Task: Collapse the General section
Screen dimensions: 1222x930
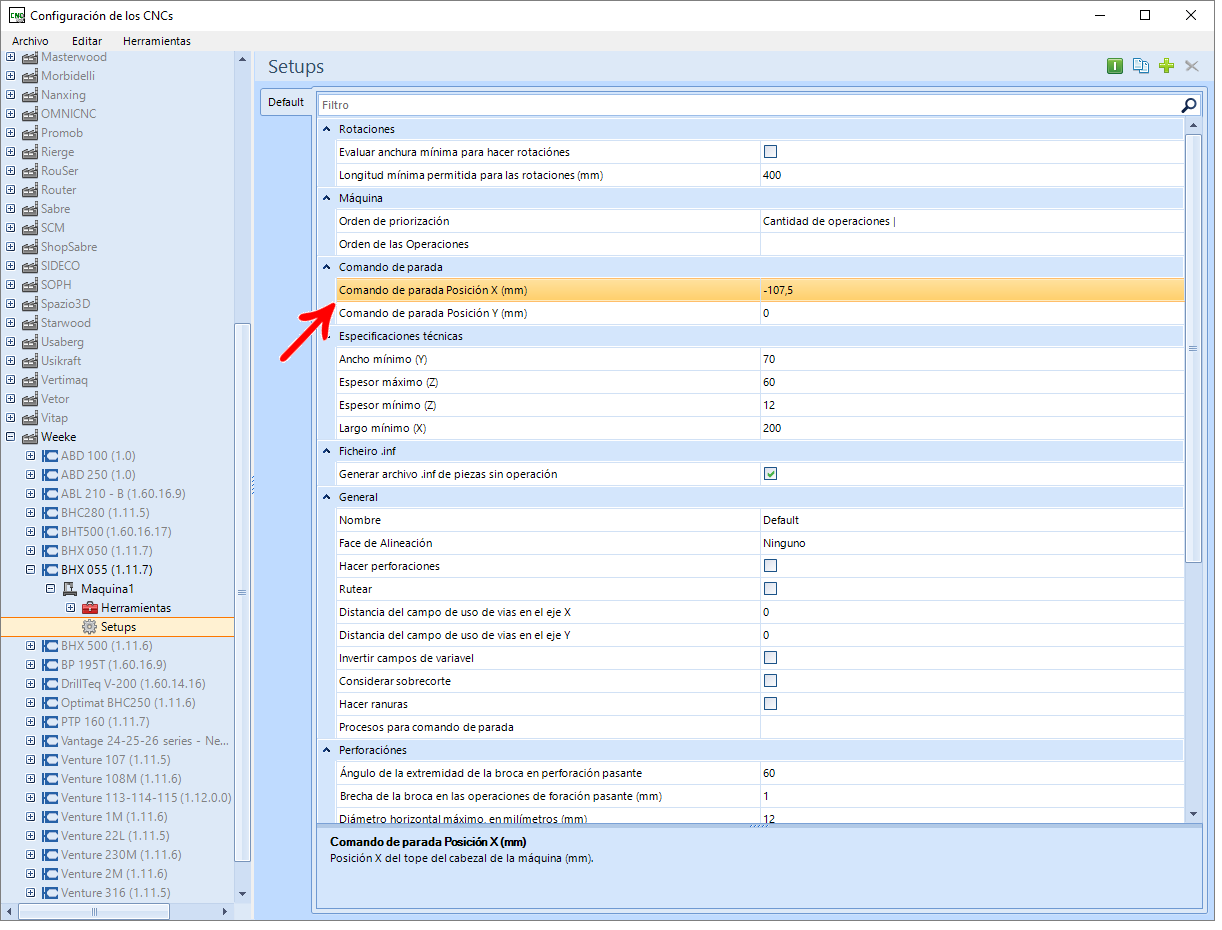Action: (326, 497)
